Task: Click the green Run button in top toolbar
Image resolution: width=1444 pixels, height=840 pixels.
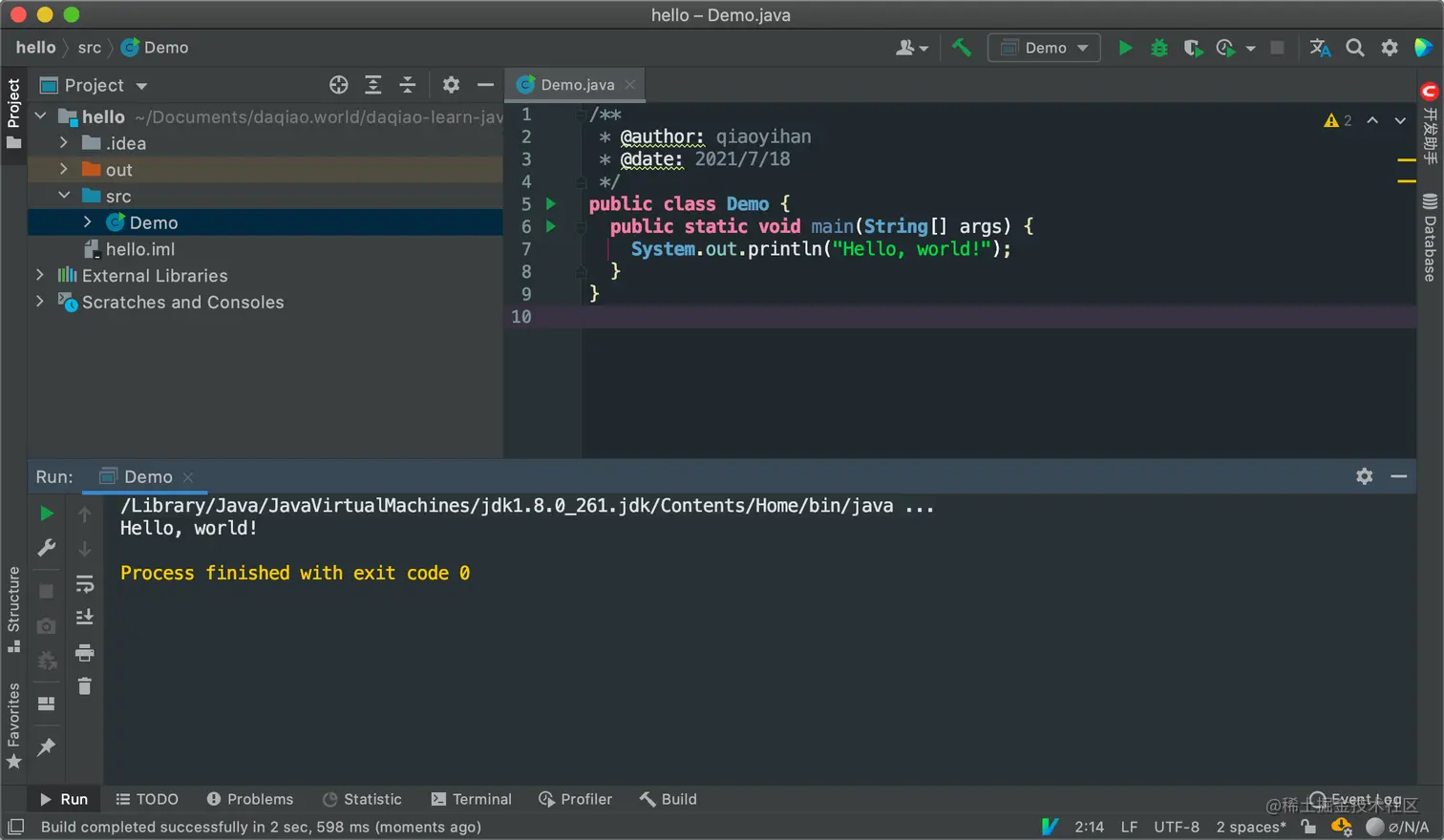Action: tap(1125, 48)
